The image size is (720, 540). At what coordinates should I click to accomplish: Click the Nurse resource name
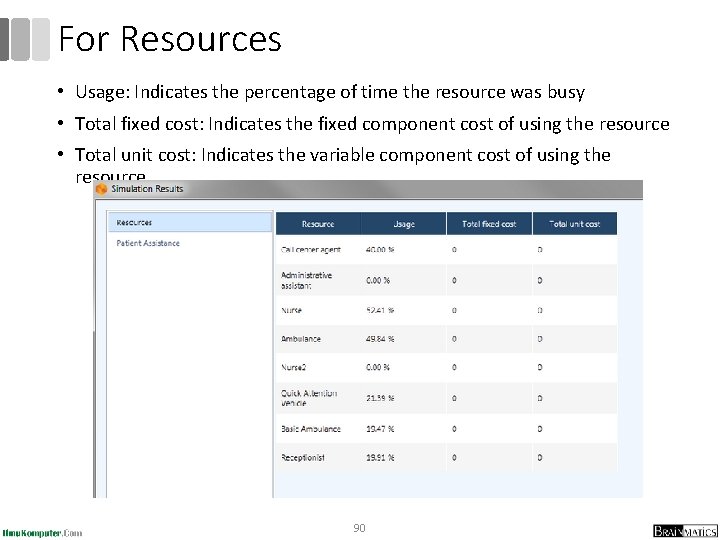(x=291, y=310)
